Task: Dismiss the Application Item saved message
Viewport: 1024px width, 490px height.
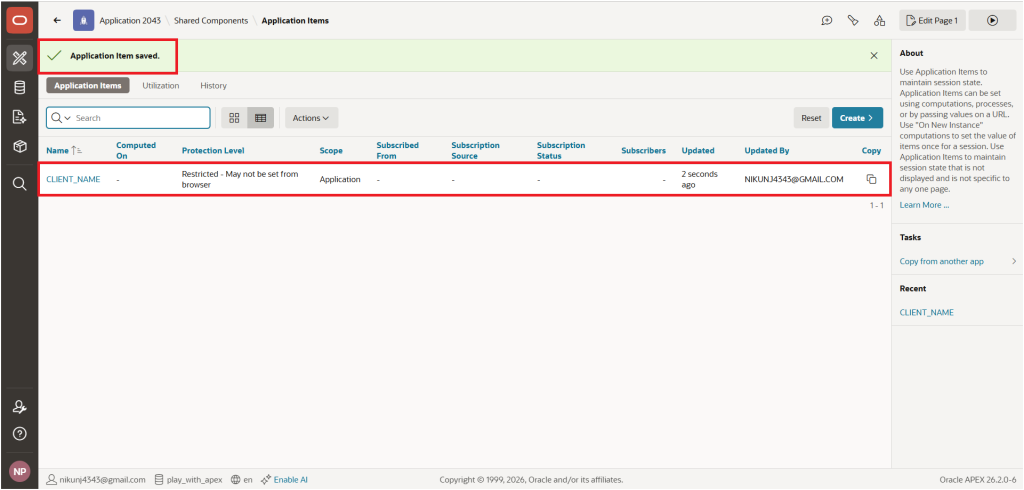Action: pyautogui.click(x=874, y=56)
